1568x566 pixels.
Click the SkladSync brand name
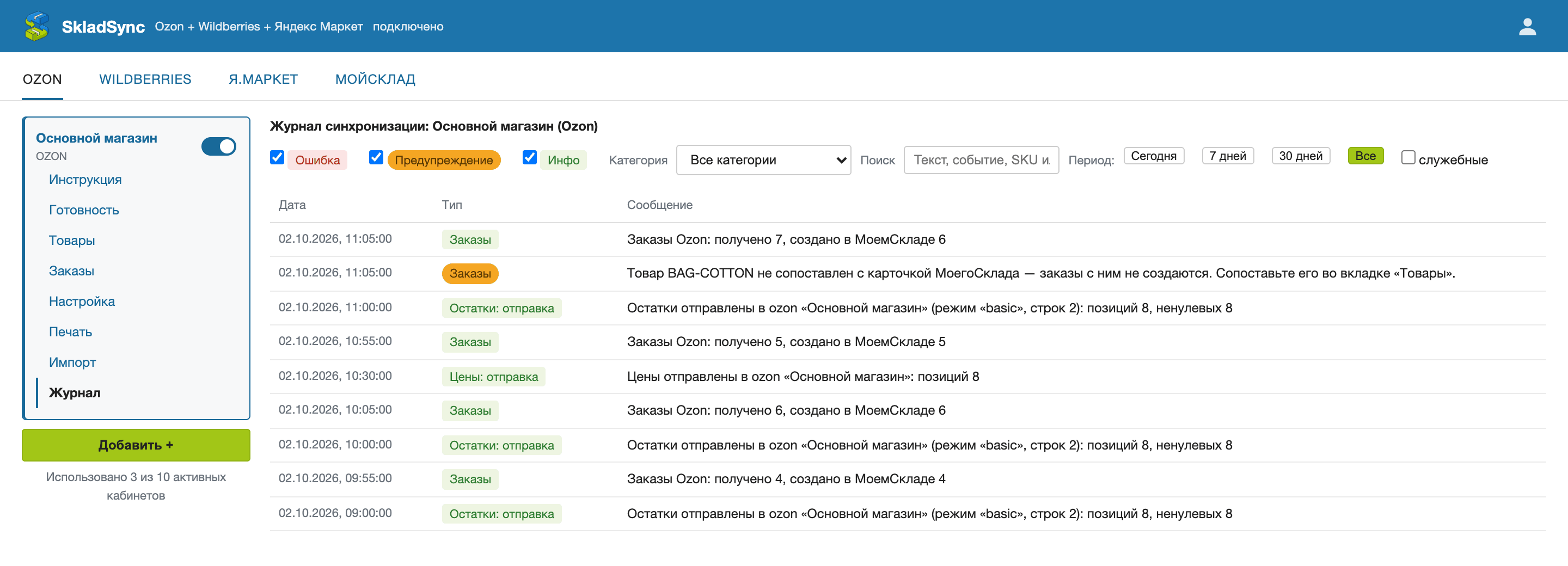tap(103, 27)
